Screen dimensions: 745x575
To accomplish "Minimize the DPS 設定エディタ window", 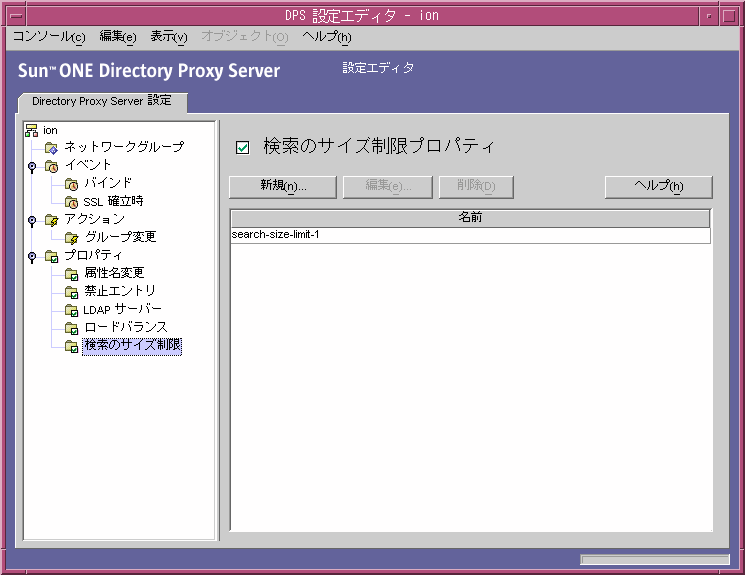I will (x=708, y=16).
